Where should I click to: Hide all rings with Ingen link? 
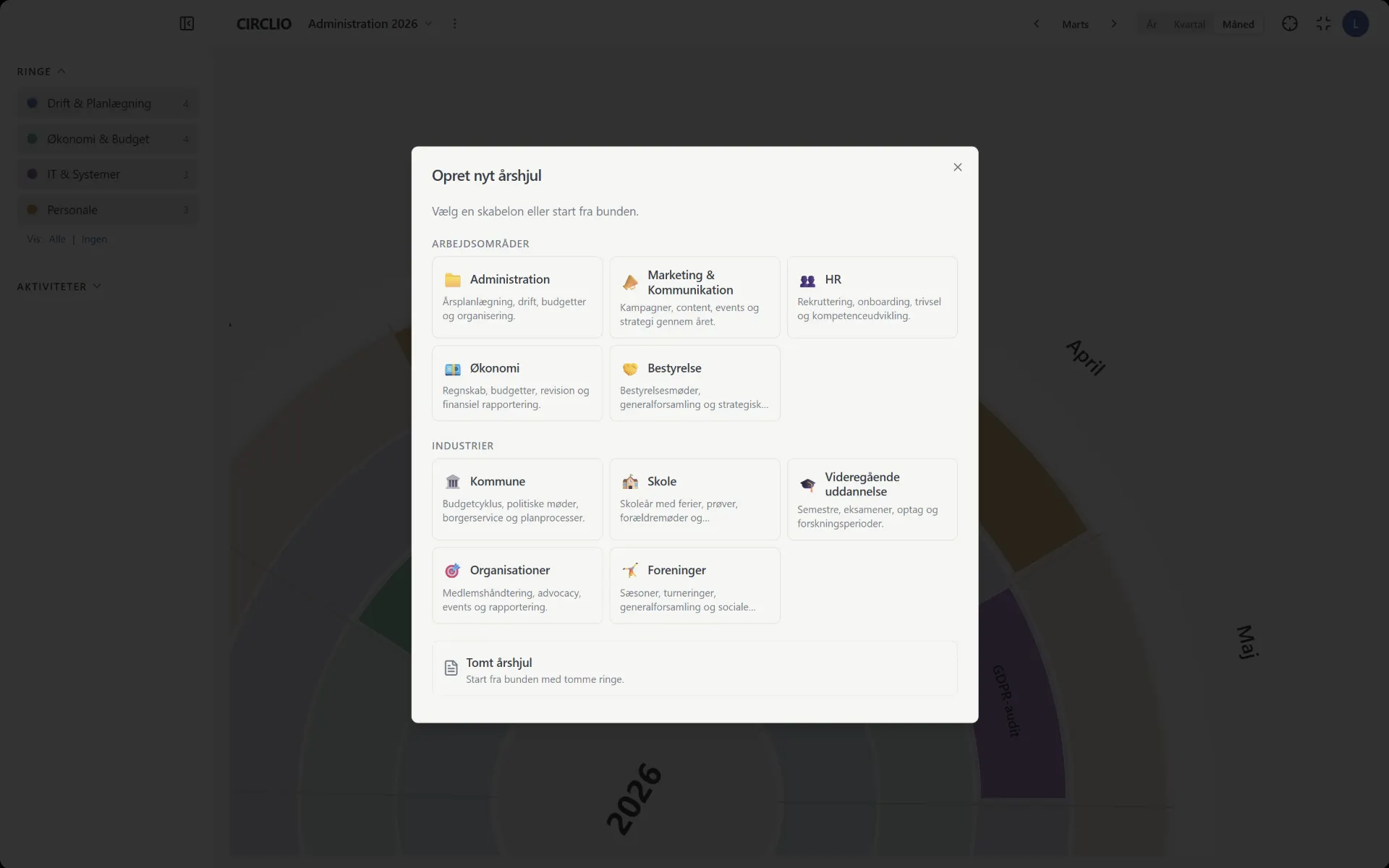pos(94,239)
